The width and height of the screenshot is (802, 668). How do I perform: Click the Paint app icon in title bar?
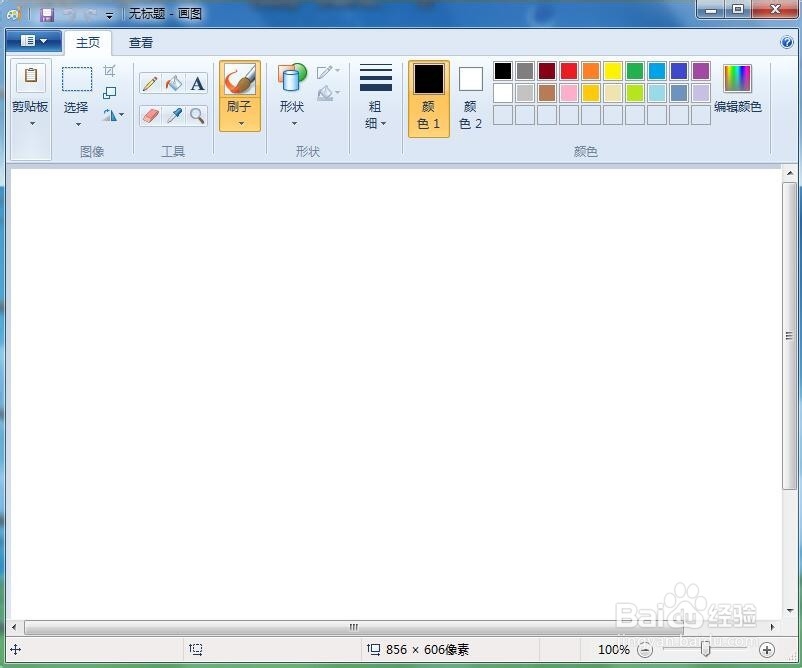coord(14,14)
